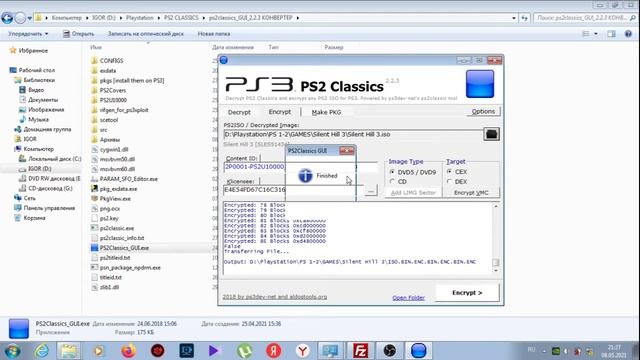Viewport: 640px width, 360px height.
Task: Open uTorrent from the taskbar
Action: click(244, 351)
